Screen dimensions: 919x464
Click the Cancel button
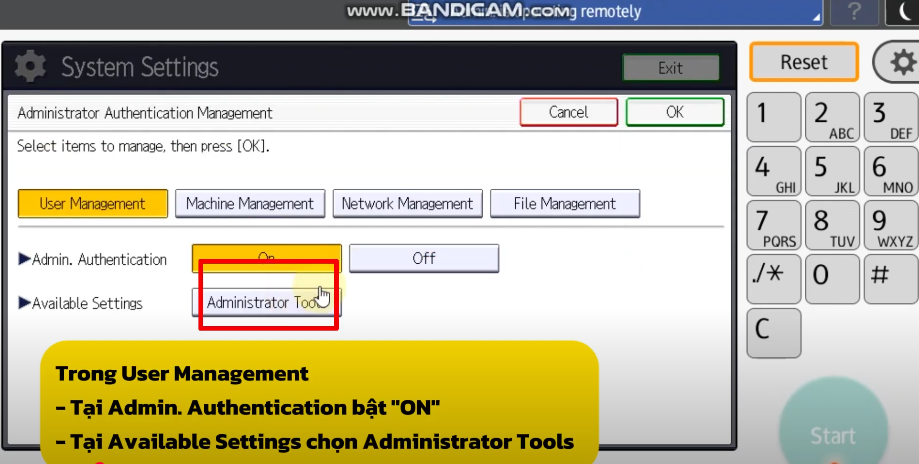coord(569,112)
